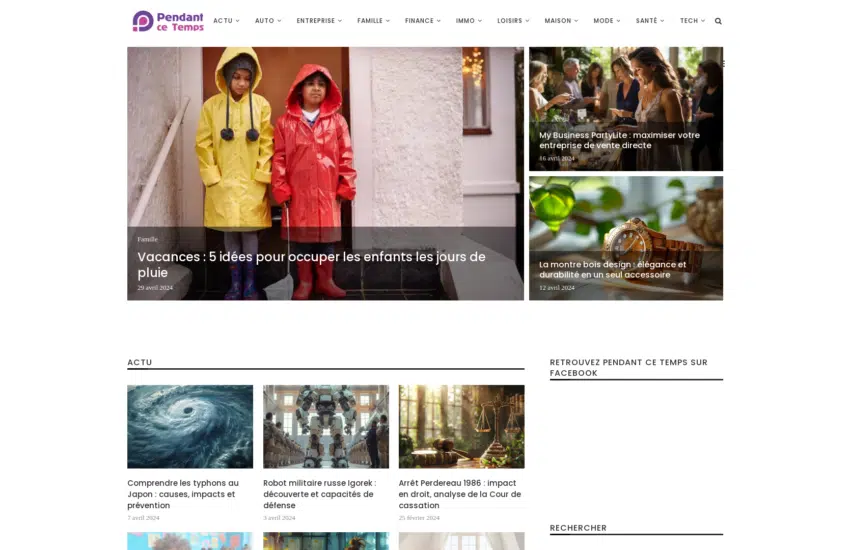850x550 pixels.
Task: Read the My Business PartyLite article
Action: [619, 140]
